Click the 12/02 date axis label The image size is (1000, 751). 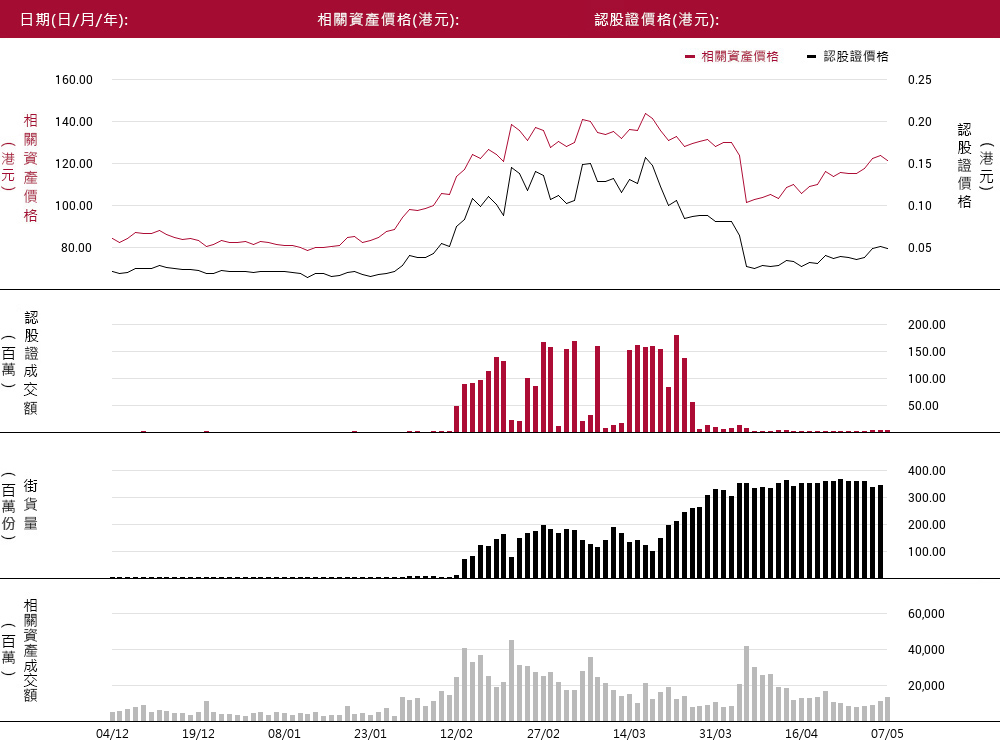(457, 734)
